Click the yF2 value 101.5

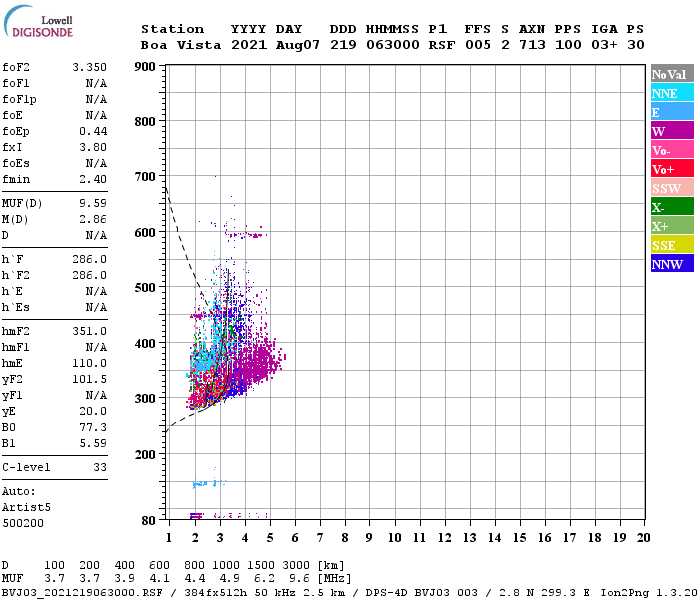pos(89,379)
